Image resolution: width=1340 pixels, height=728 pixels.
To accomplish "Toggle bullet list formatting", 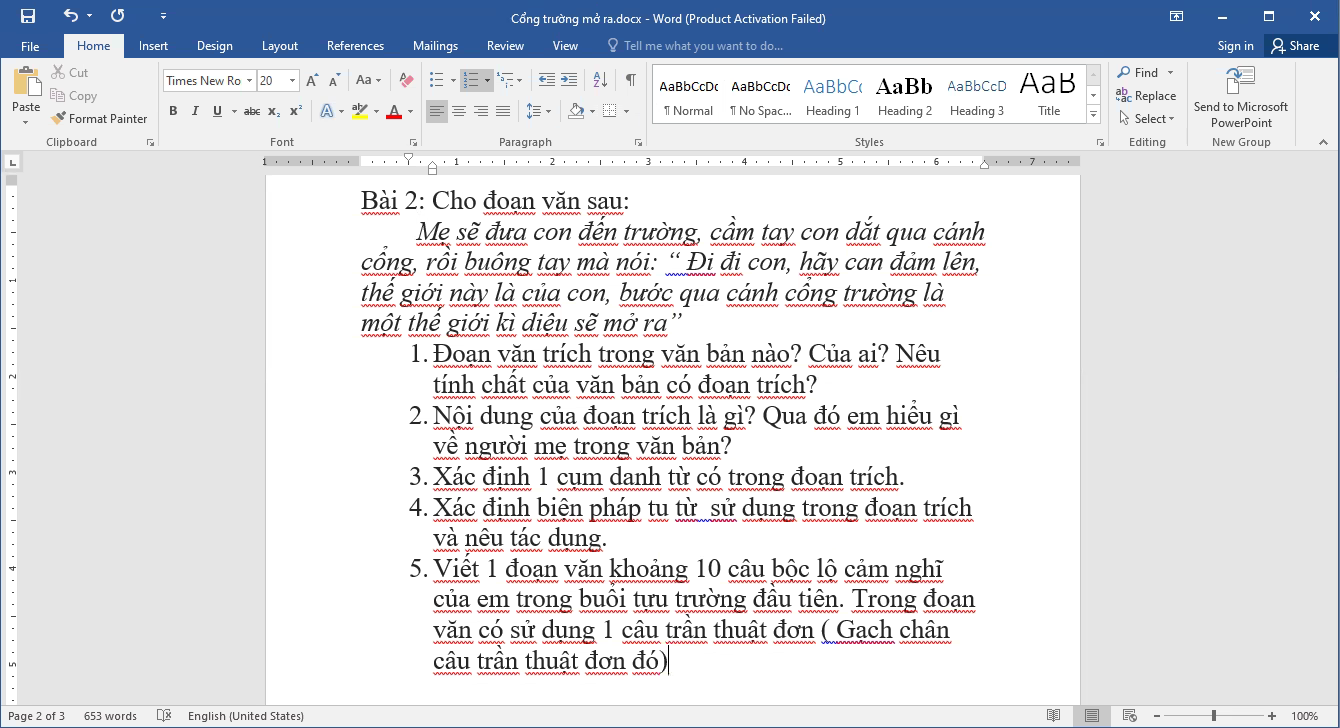I will coord(436,80).
